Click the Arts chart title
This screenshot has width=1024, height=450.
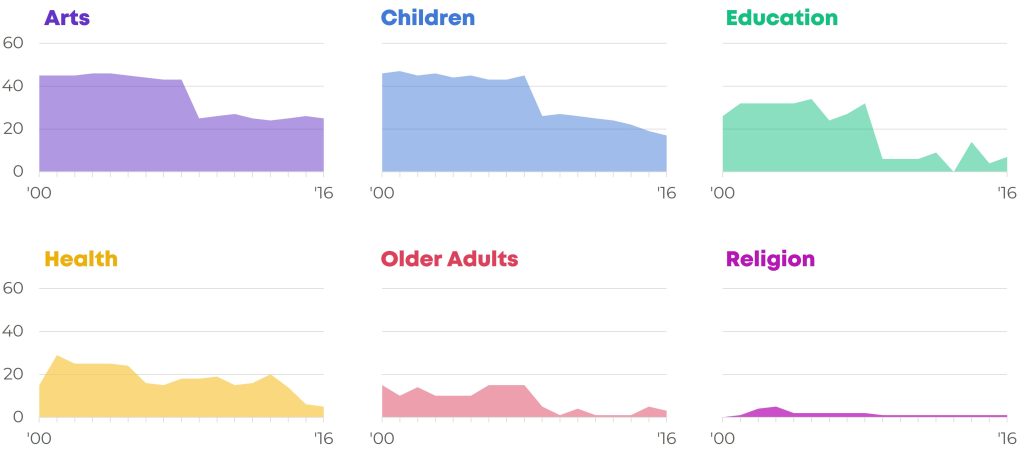point(67,18)
